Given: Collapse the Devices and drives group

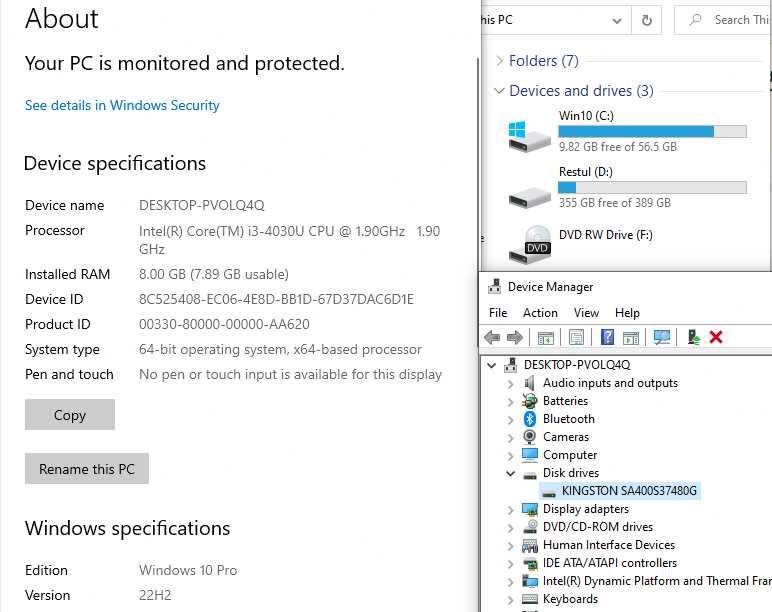Looking at the screenshot, I should tap(499, 91).
